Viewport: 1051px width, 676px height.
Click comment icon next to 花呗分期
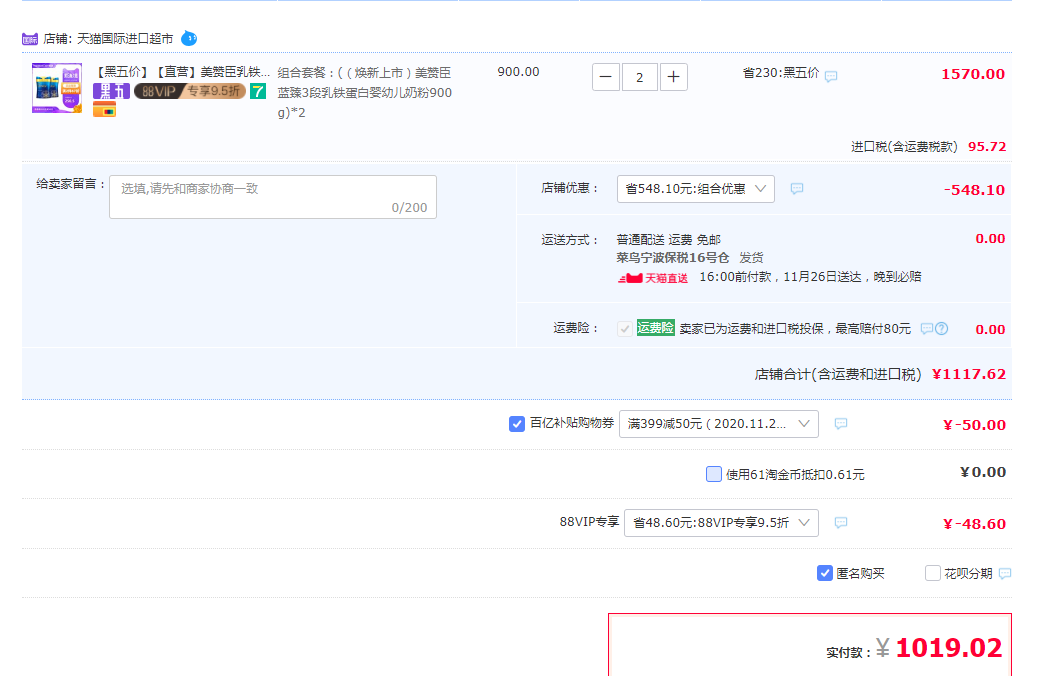click(1005, 573)
